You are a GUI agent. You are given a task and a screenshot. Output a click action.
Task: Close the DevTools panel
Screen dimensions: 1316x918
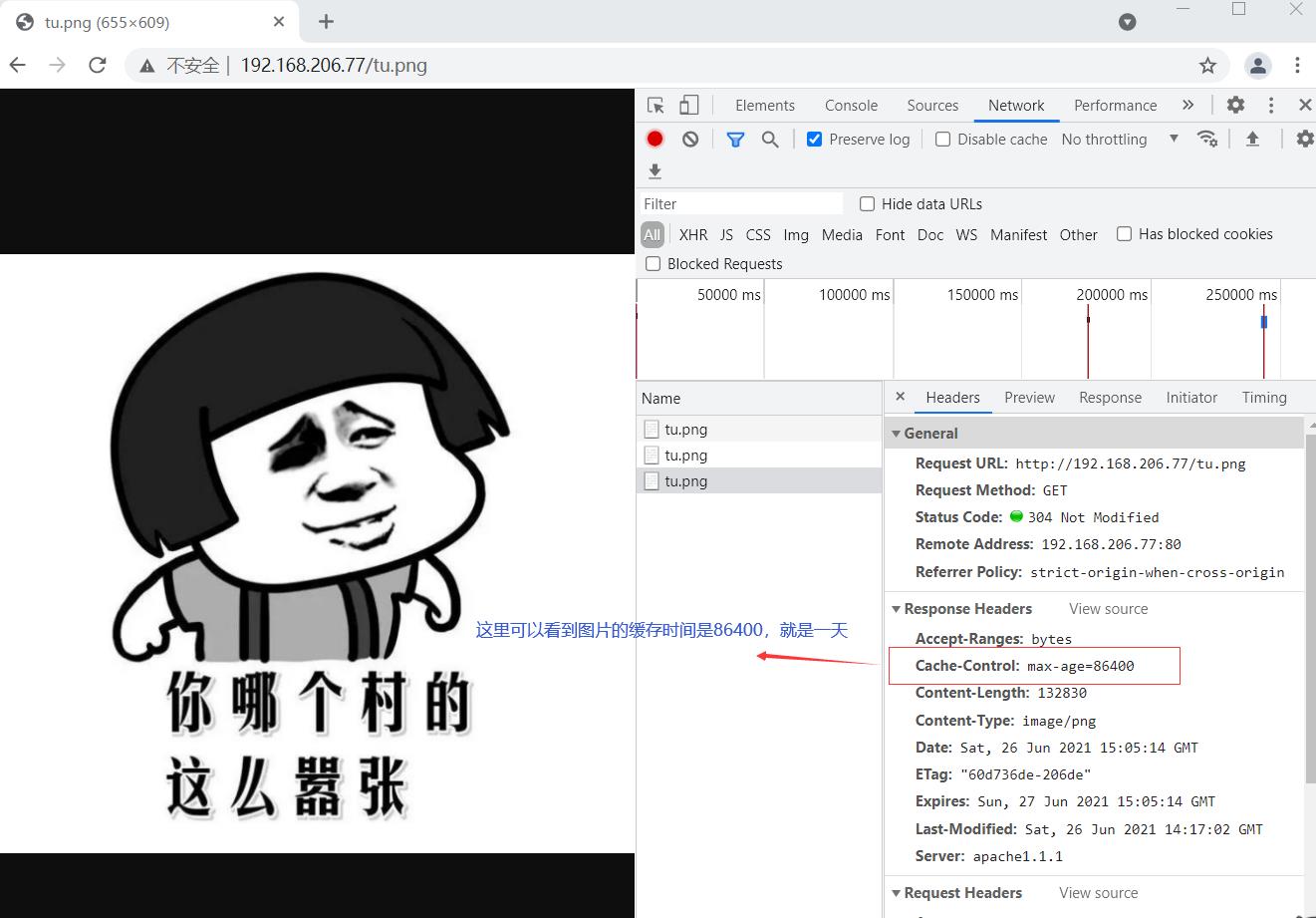[1305, 105]
